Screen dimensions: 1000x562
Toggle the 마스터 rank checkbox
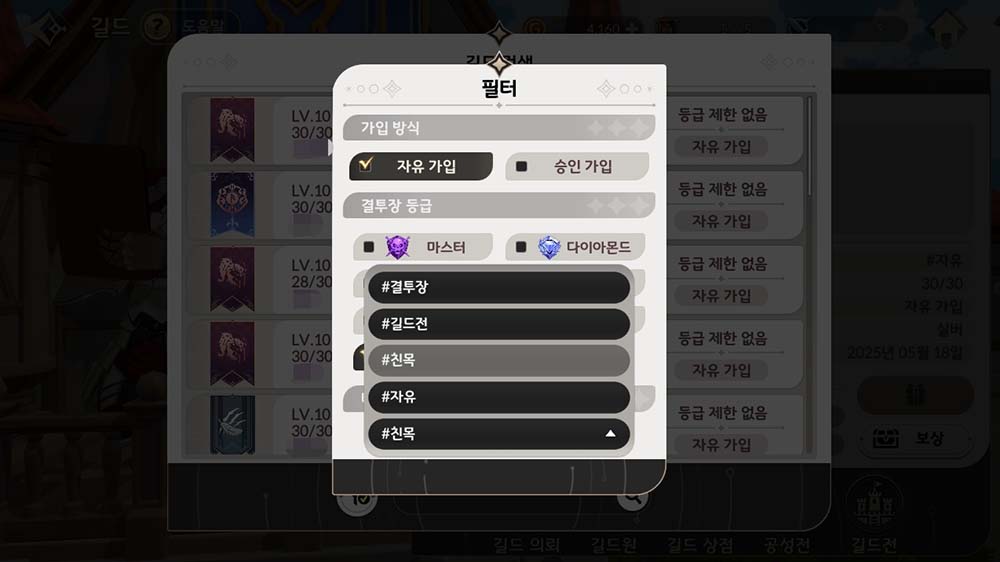point(369,247)
